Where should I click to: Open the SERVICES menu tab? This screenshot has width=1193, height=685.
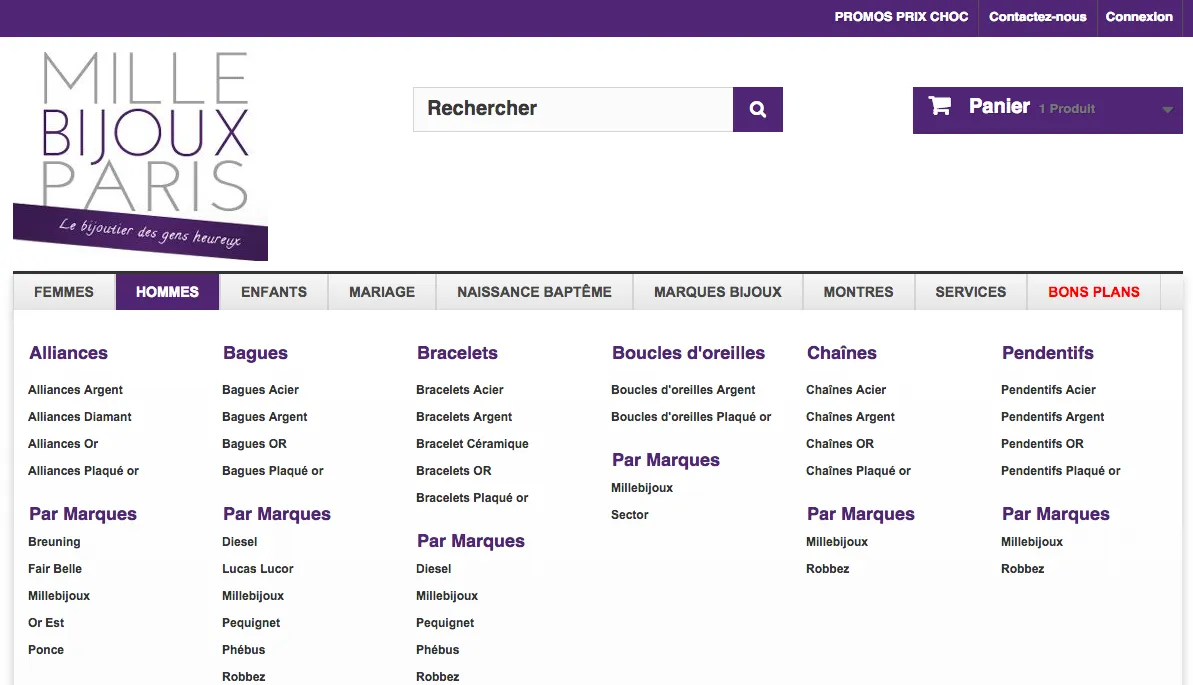970,292
